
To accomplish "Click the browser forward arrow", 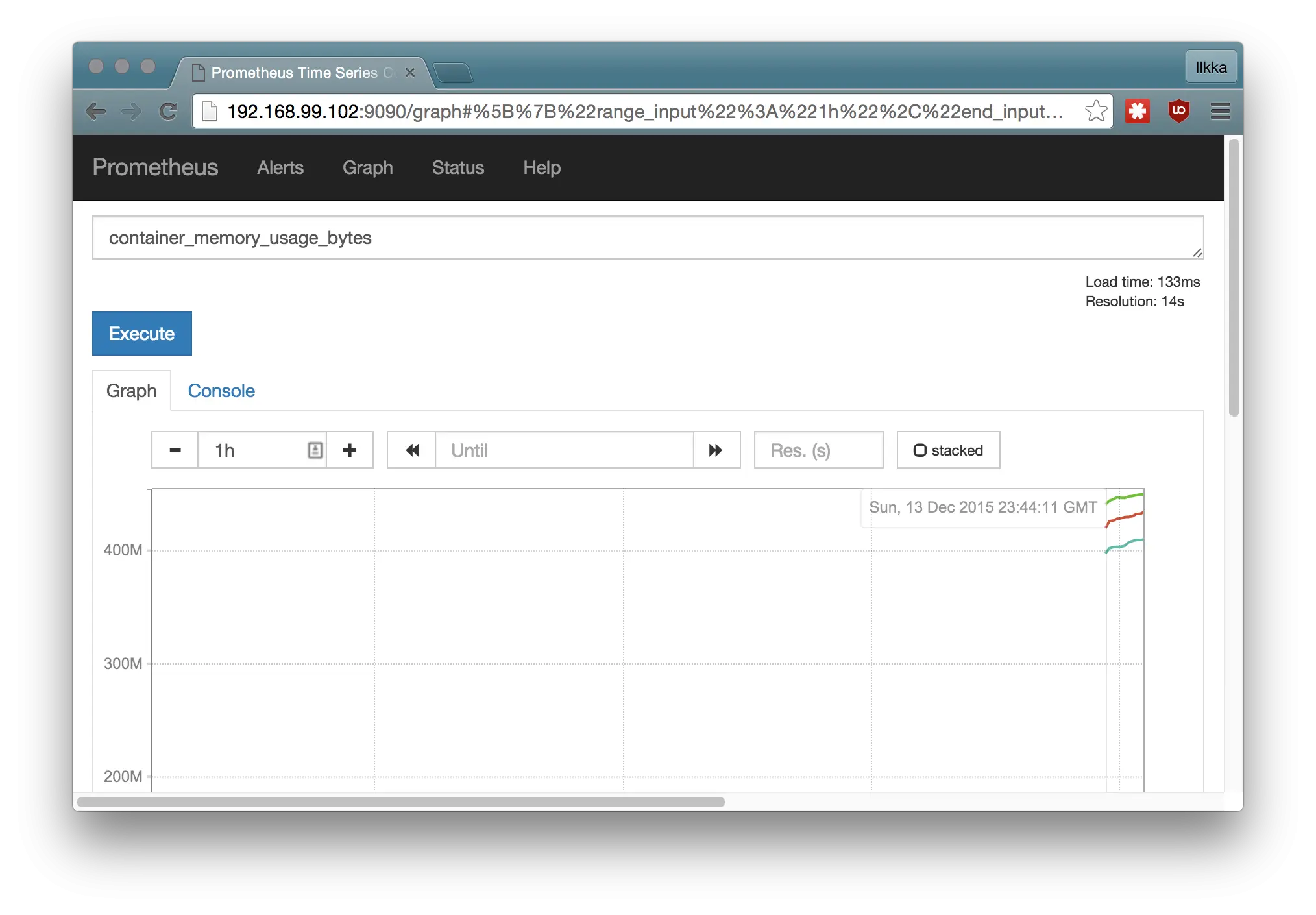I will coord(131,112).
